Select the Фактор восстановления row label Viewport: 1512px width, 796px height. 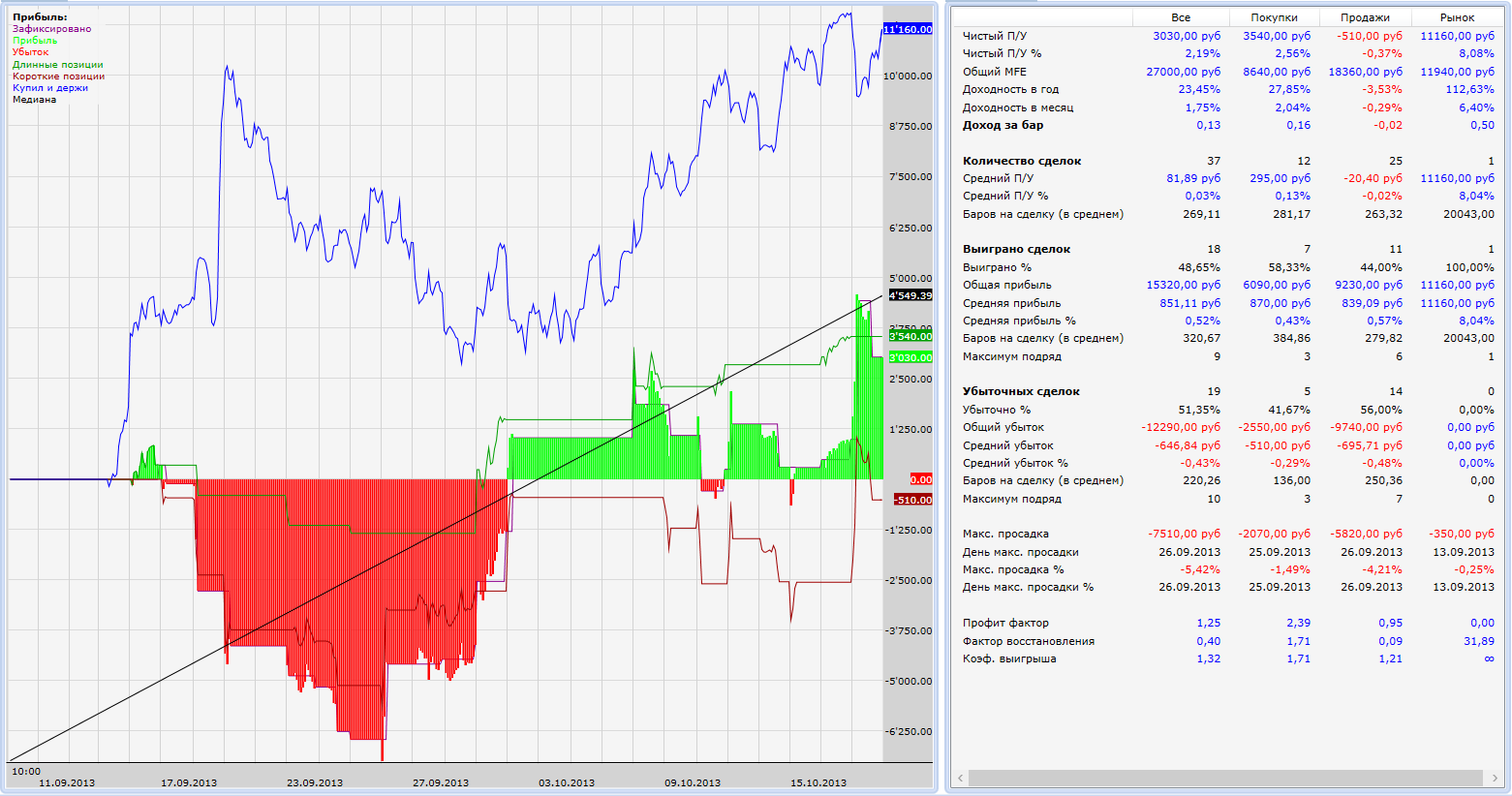tap(1029, 641)
